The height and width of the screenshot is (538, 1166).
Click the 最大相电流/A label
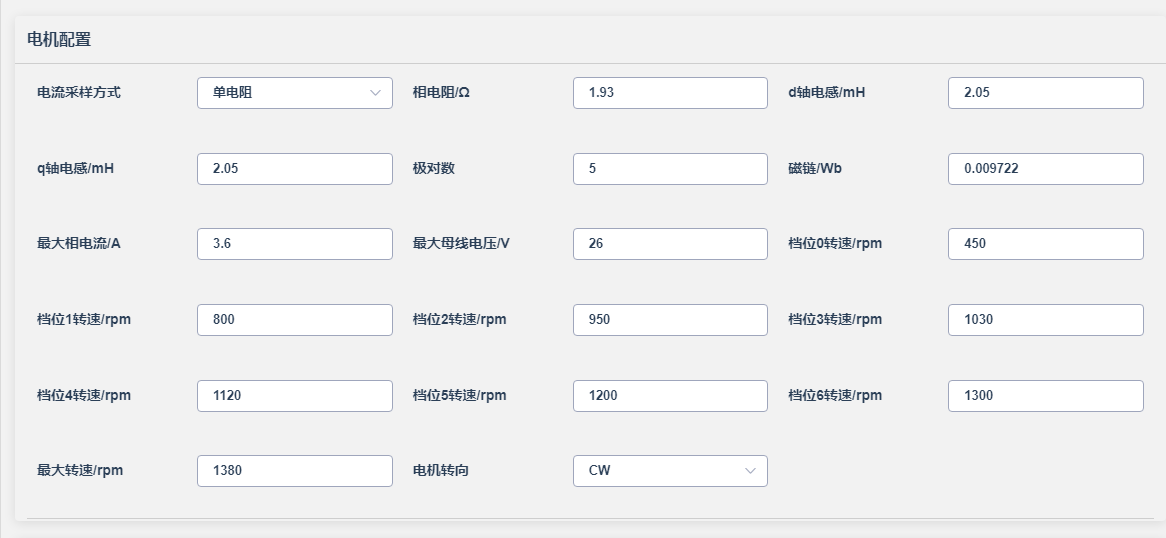click(x=79, y=244)
